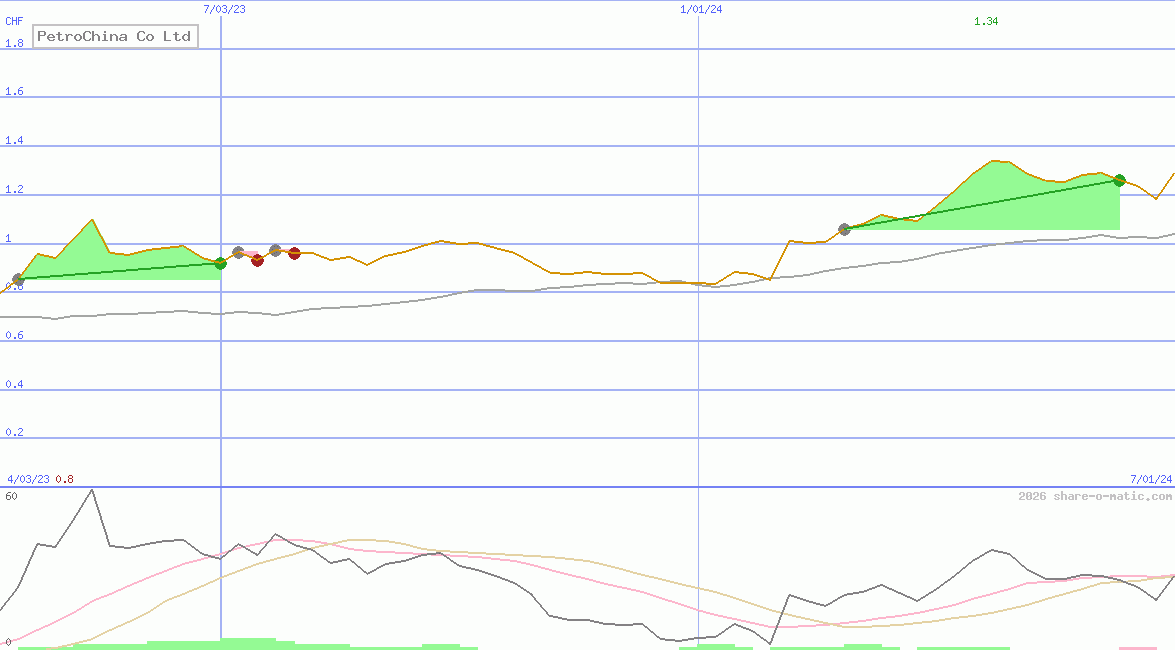Click the gray marker starting the second uptrend

[844, 229]
